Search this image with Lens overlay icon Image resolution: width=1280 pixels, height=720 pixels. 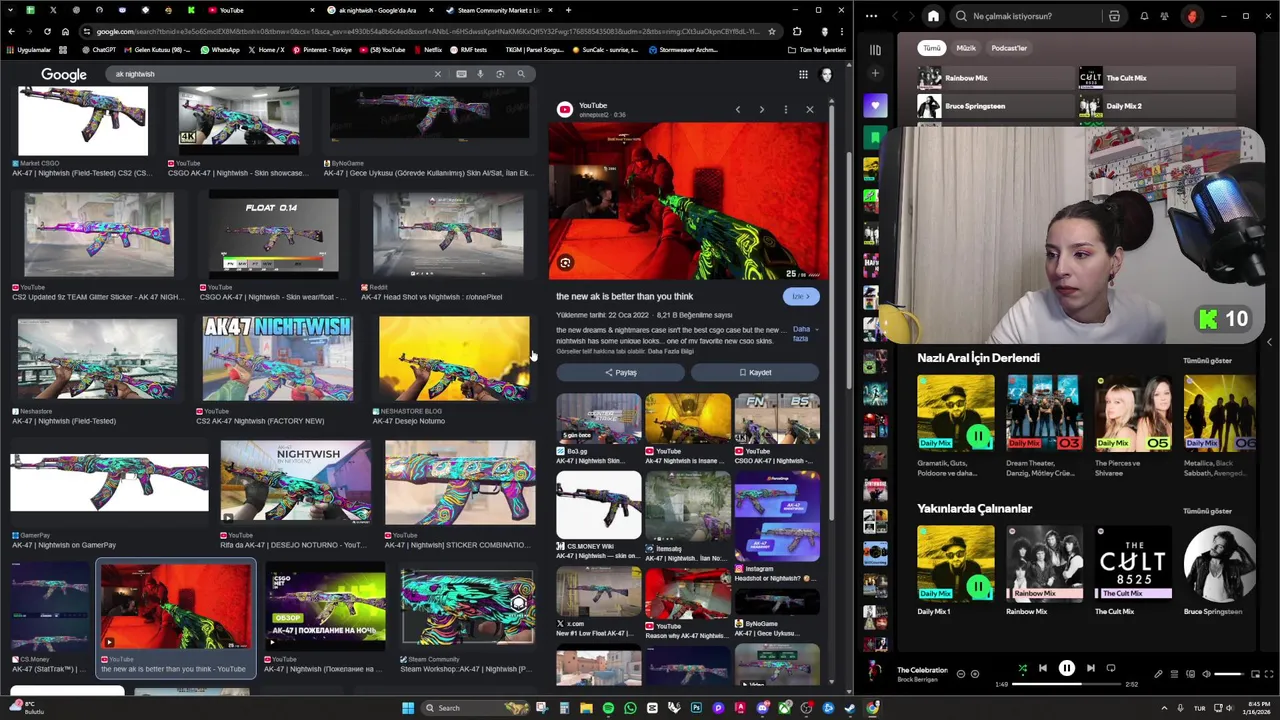tap(565, 263)
